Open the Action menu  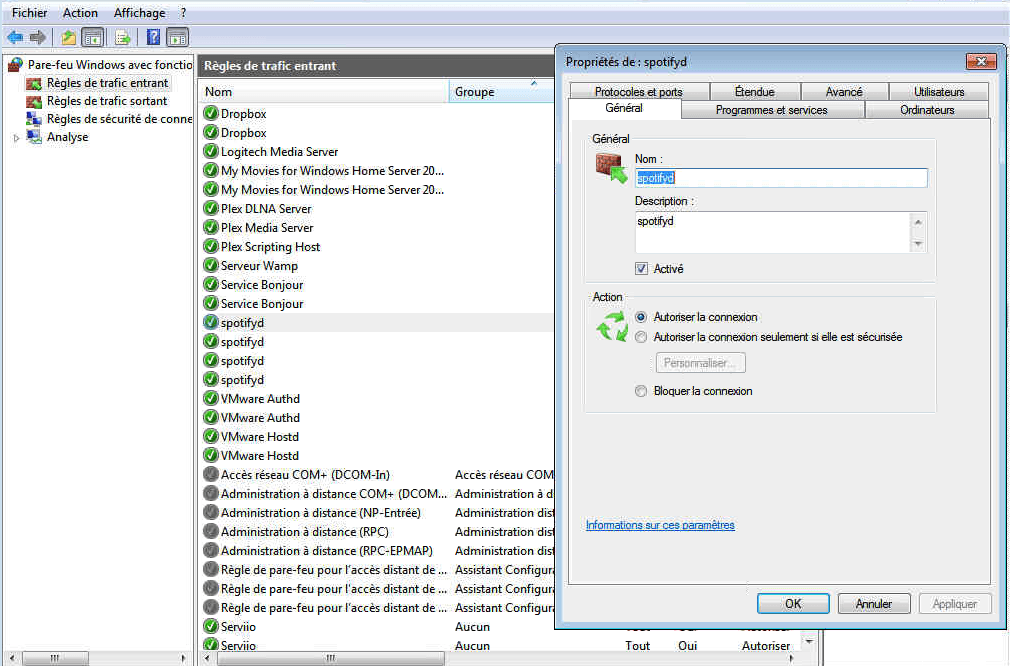click(x=81, y=13)
